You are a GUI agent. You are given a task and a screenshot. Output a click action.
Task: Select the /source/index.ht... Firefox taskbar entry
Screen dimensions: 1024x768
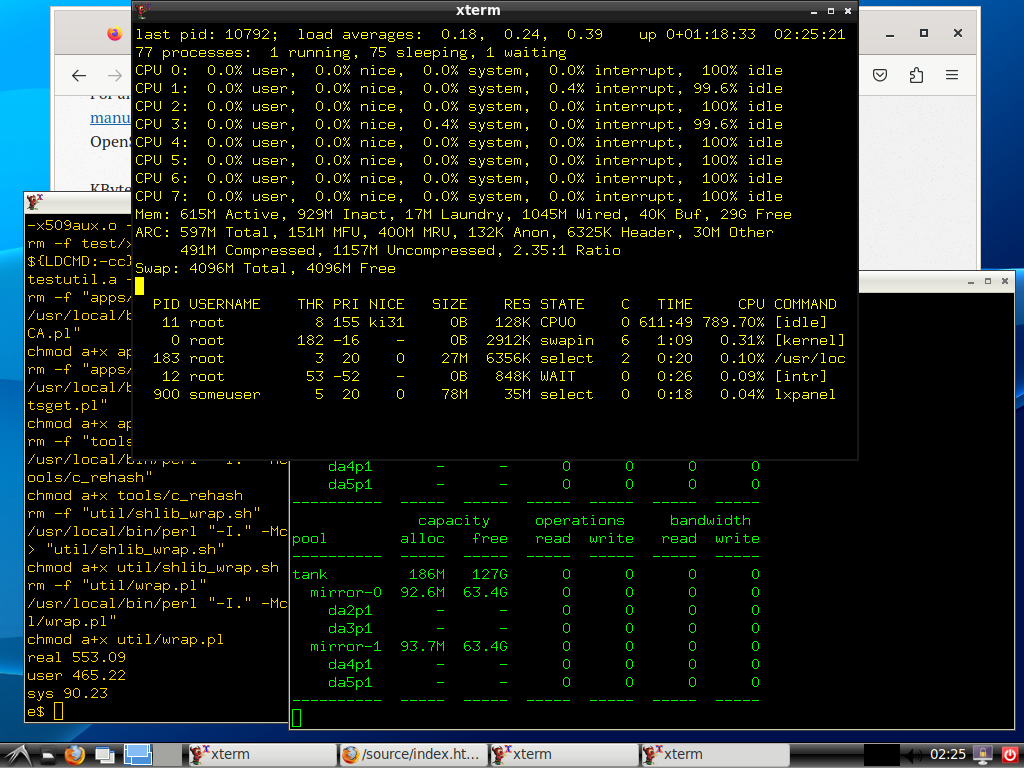coord(412,754)
